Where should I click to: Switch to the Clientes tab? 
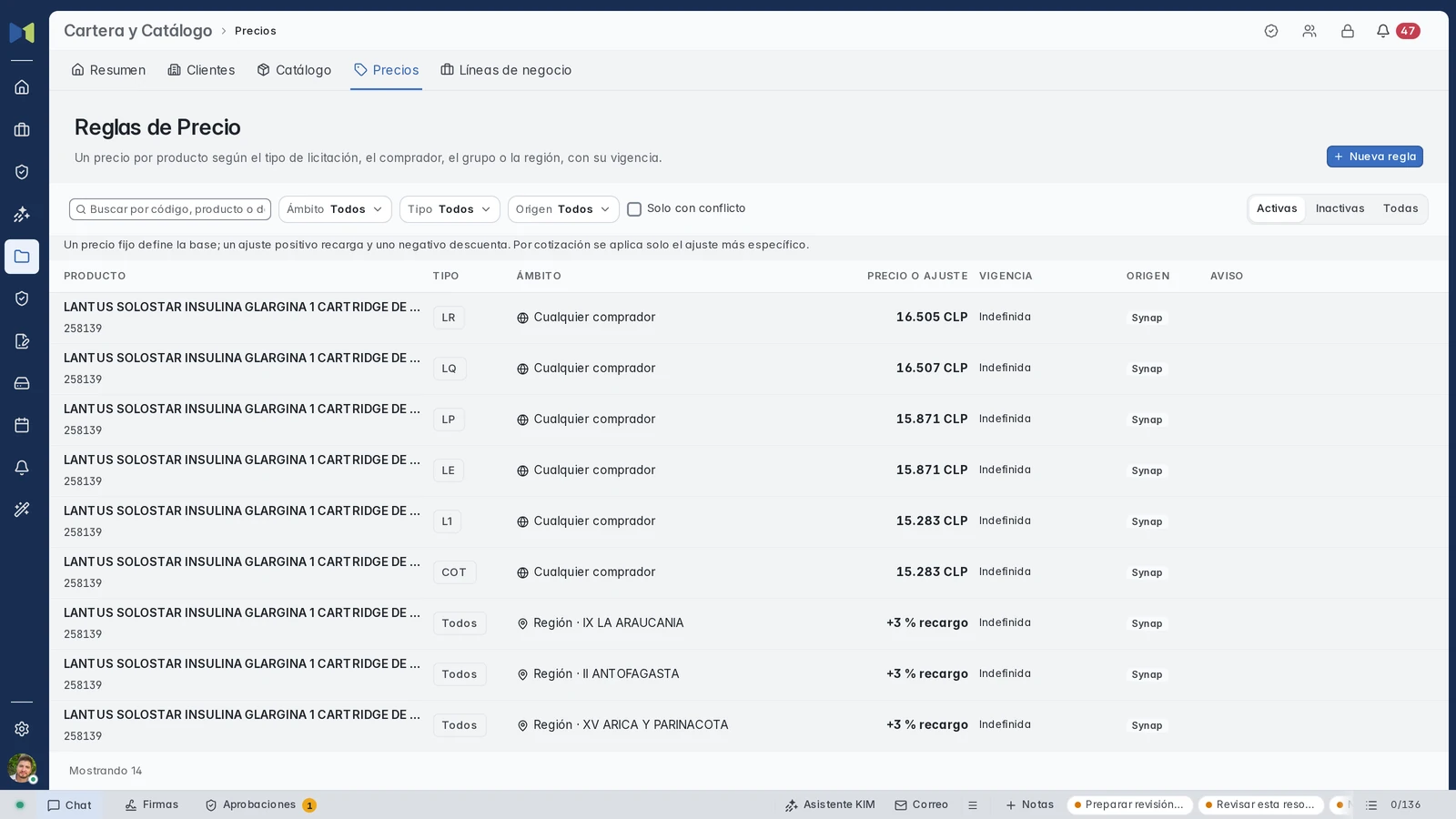click(x=201, y=70)
